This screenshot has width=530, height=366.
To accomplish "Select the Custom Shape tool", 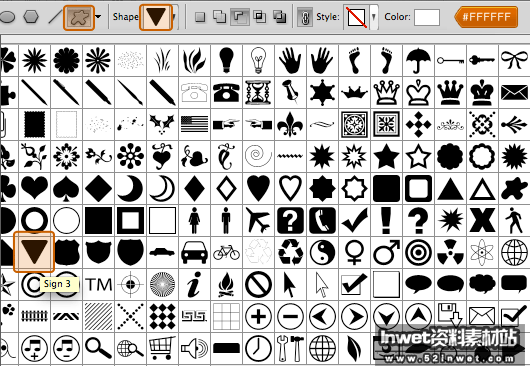I will [79, 17].
